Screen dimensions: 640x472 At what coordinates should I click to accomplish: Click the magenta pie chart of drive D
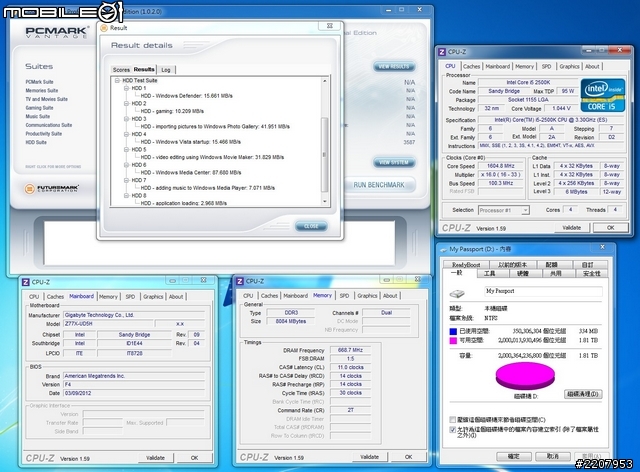[x=525, y=376]
